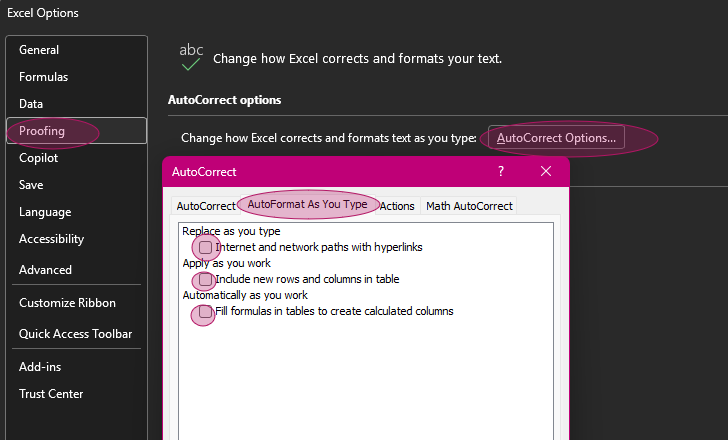This screenshot has height=440, width=728.
Task: Open the General options category
Action: (77, 50)
